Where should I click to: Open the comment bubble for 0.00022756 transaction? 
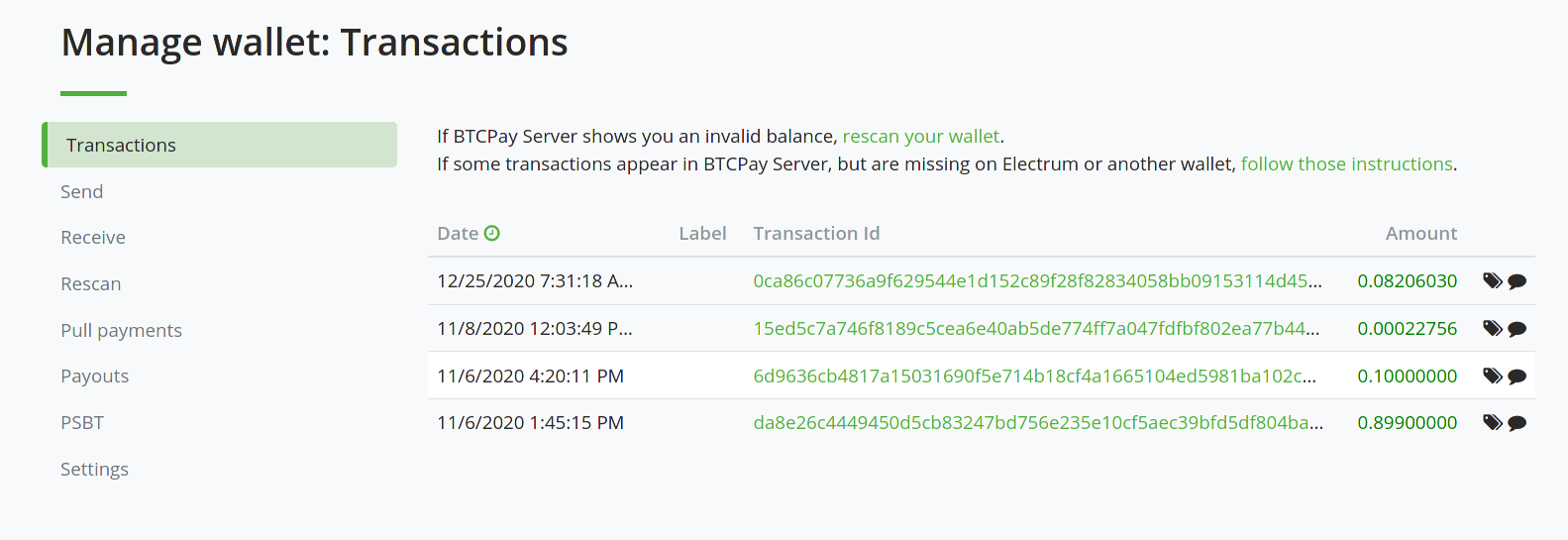1516,329
